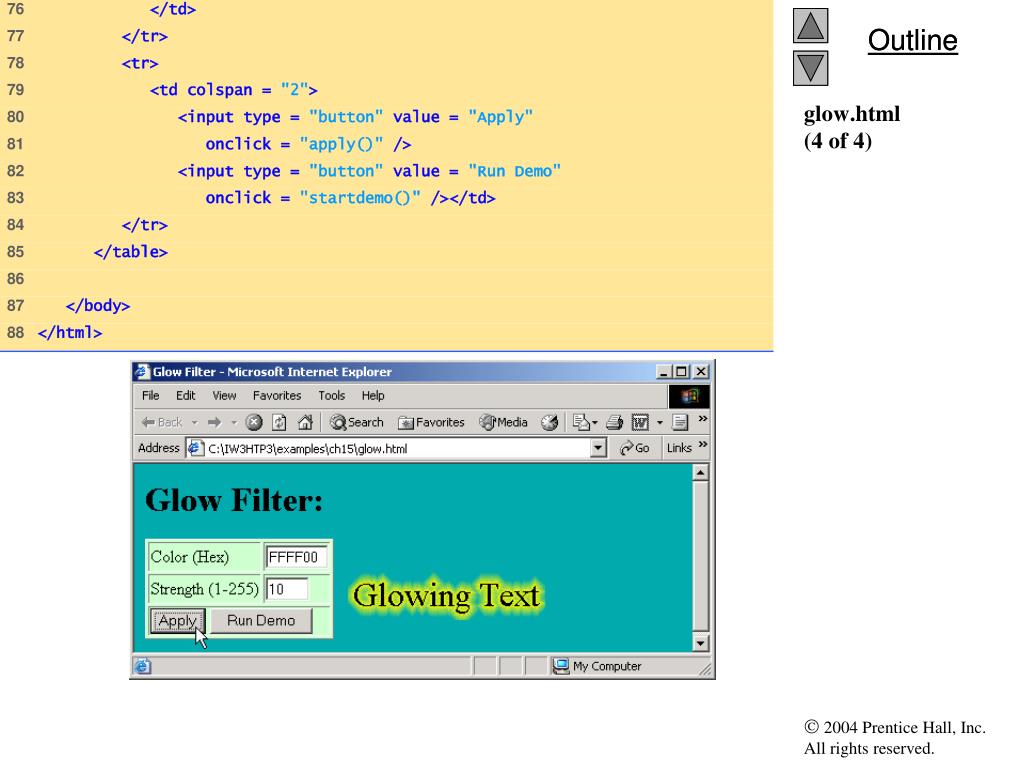The height and width of the screenshot is (768, 1024).
Task: Click the IE page icon in status bar
Action: pyautogui.click(x=143, y=666)
